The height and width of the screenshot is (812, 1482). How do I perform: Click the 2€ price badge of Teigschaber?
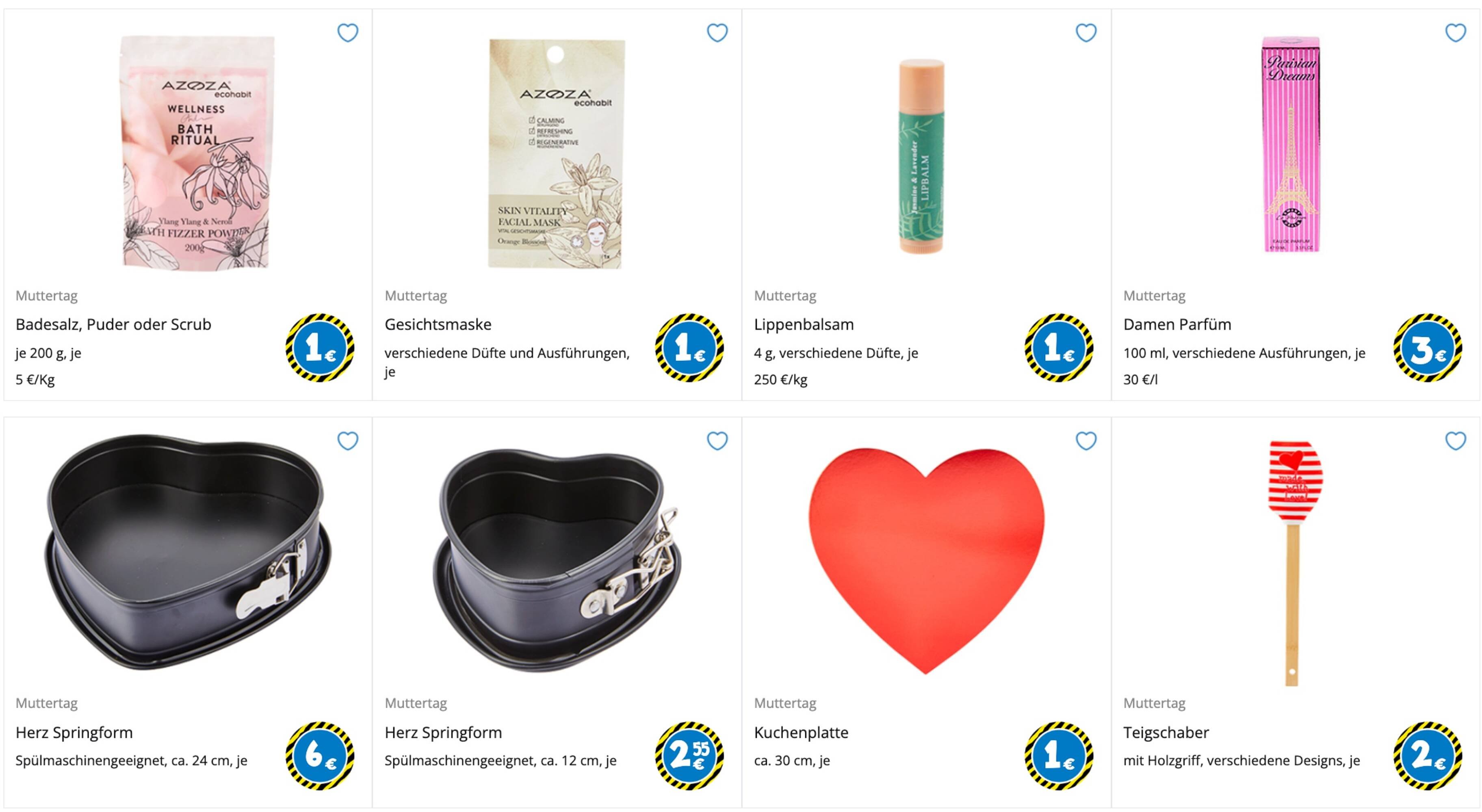[1428, 756]
